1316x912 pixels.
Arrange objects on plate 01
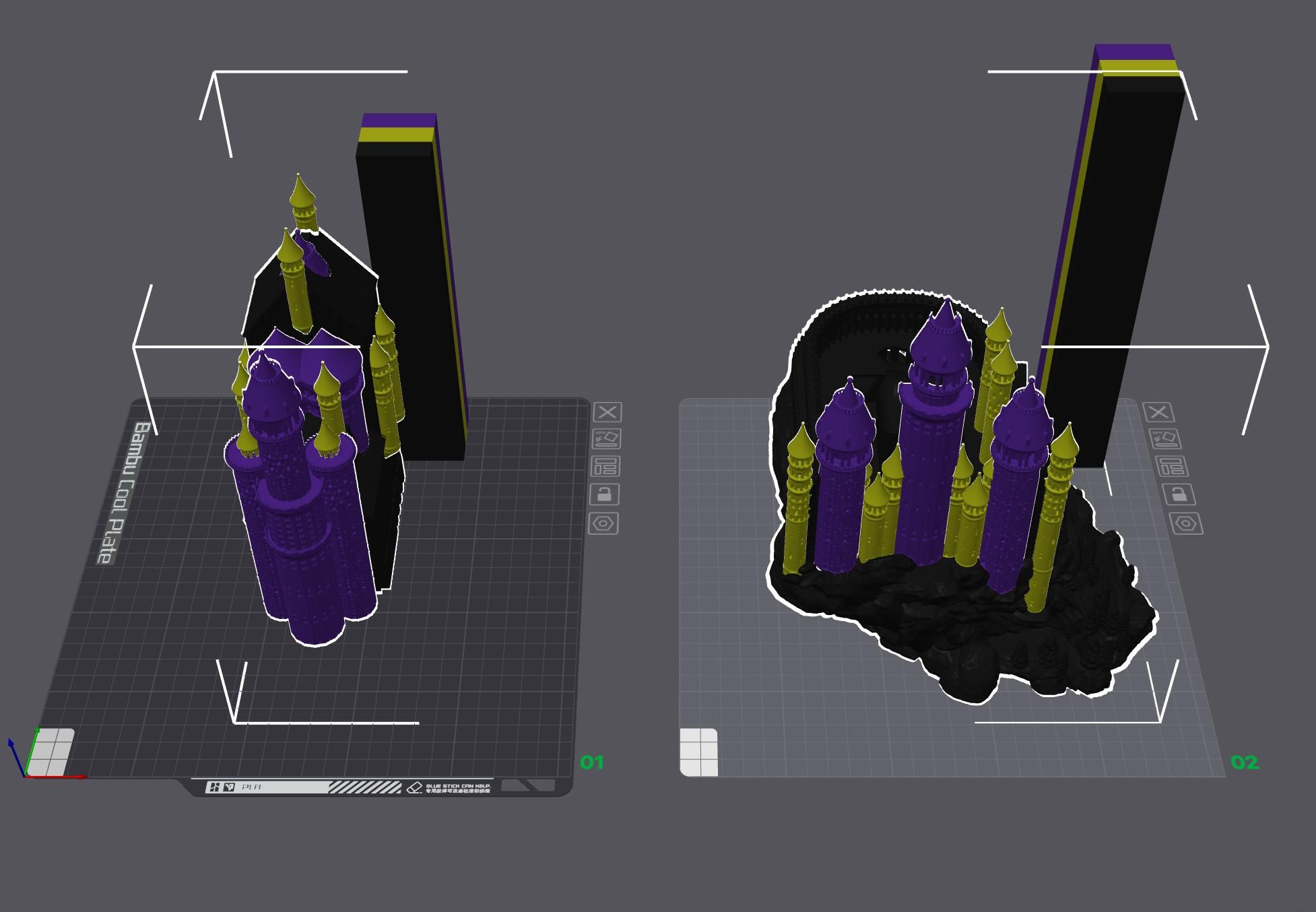[x=605, y=466]
